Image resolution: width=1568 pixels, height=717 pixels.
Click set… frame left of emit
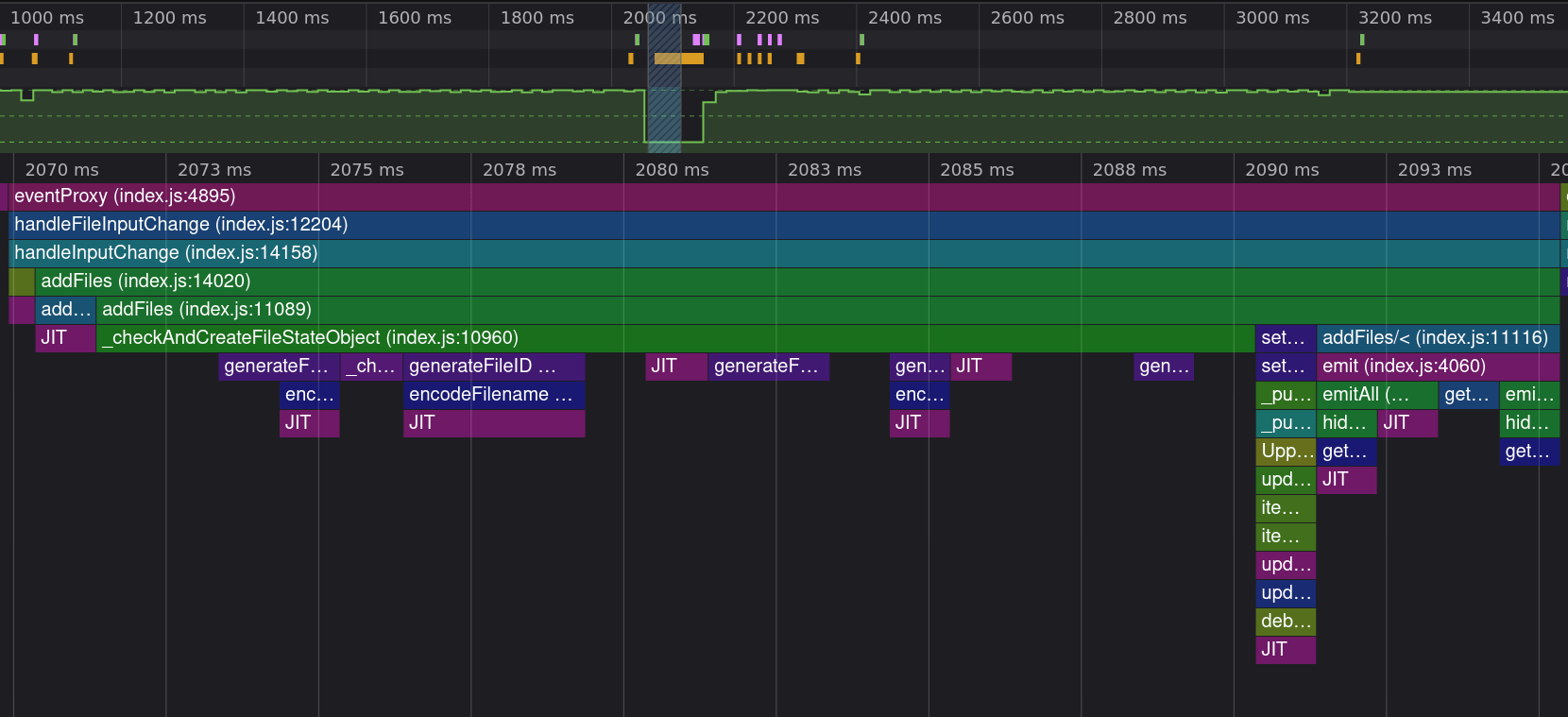[x=1286, y=367]
